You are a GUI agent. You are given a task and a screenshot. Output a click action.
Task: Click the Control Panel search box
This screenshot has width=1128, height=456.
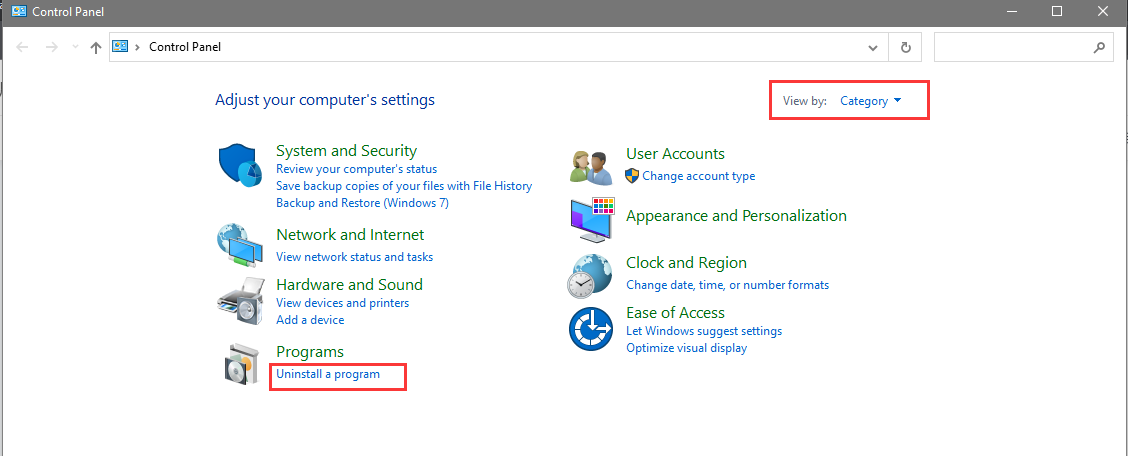point(1022,47)
